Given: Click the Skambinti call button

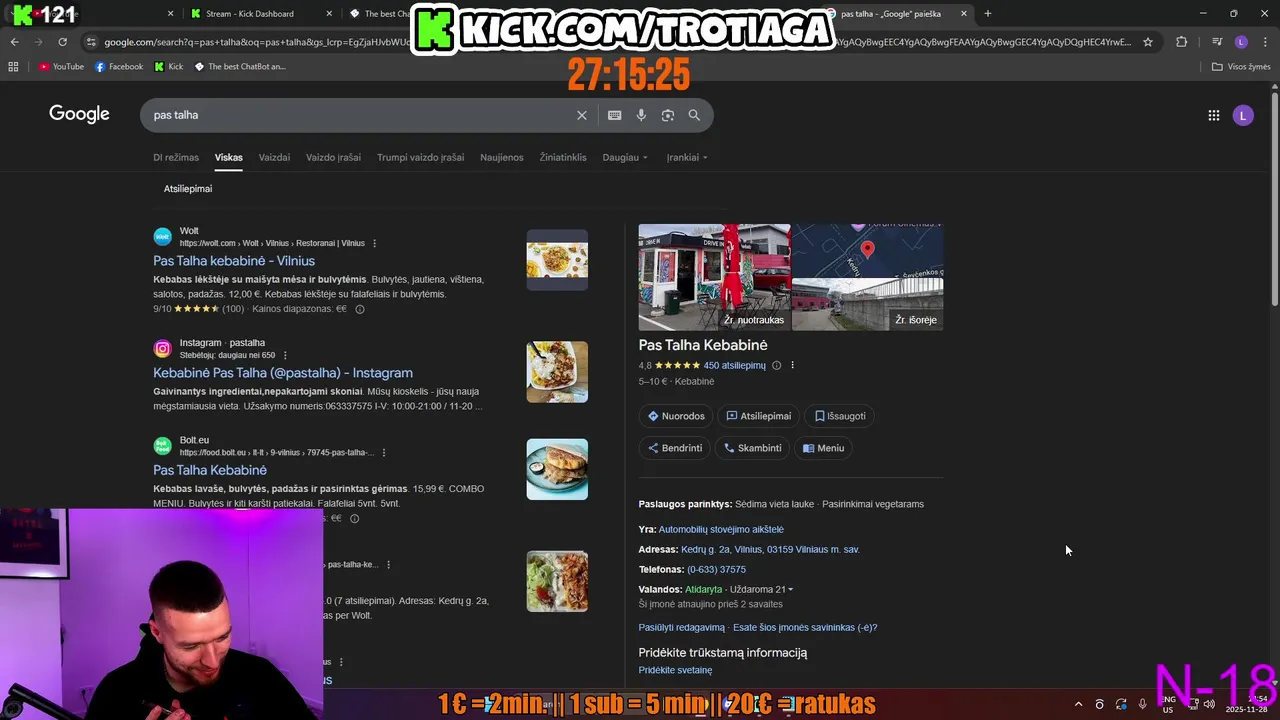Looking at the screenshot, I should [x=753, y=448].
